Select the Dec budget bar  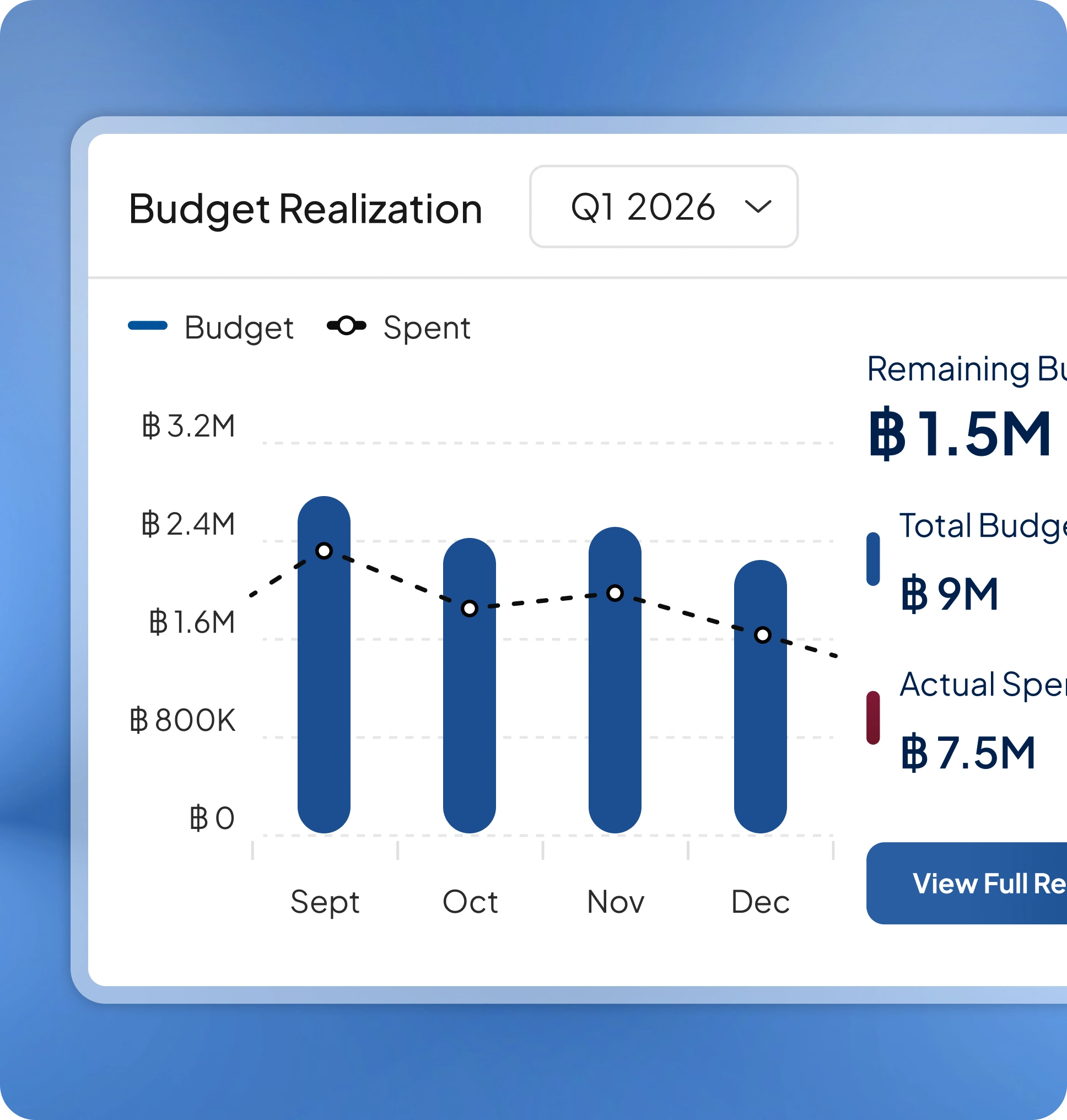point(761,697)
